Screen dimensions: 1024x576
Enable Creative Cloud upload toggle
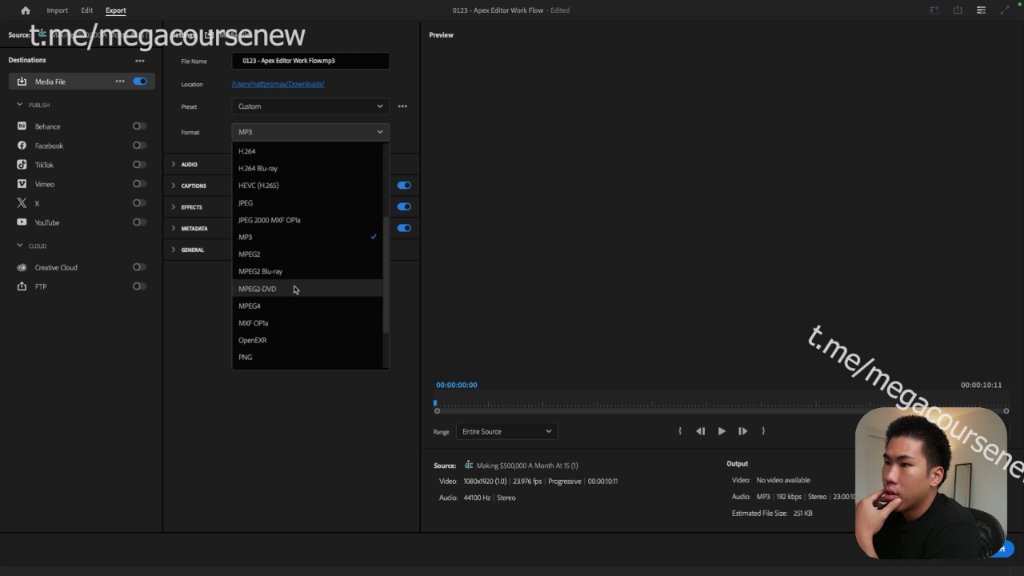tap(139, 267)
